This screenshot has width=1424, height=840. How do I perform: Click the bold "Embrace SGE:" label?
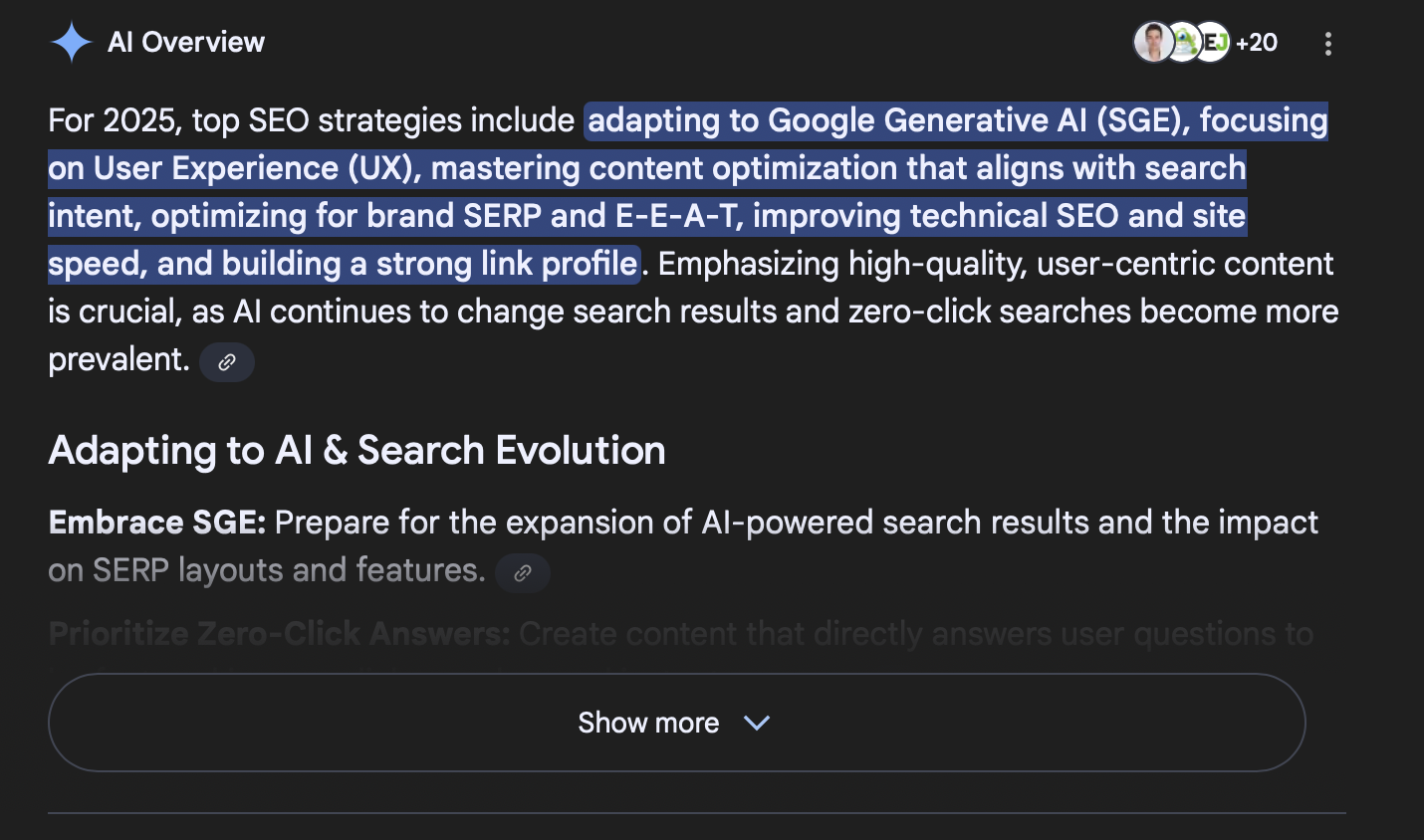pos(157,523)
